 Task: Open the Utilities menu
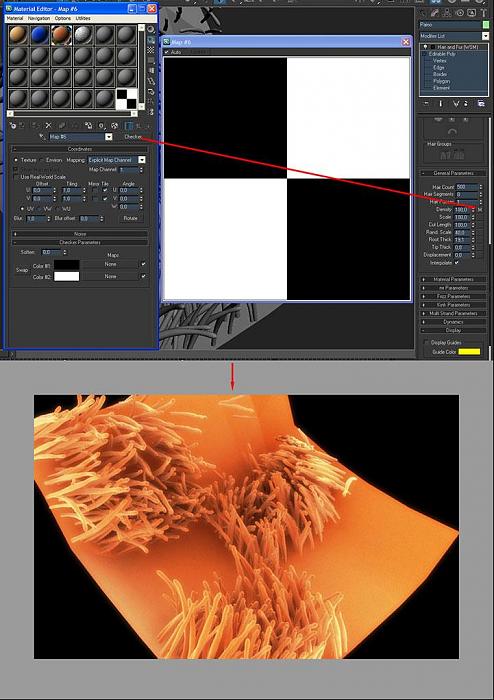click(83, 18)
